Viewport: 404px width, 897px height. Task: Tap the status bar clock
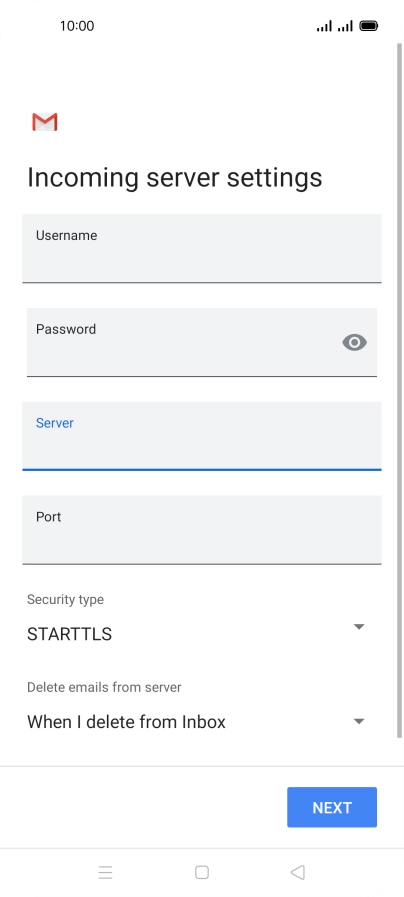point(77,26)
